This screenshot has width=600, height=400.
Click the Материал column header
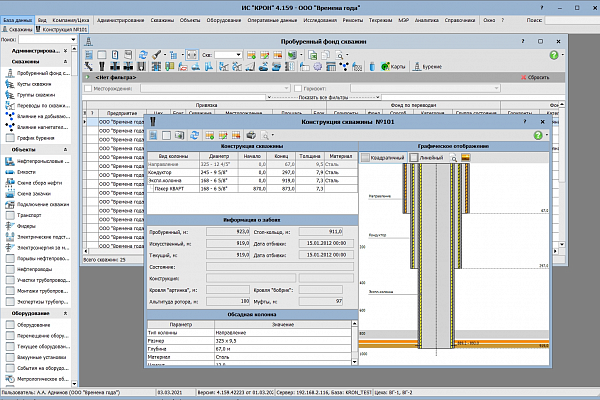point(341,156)
